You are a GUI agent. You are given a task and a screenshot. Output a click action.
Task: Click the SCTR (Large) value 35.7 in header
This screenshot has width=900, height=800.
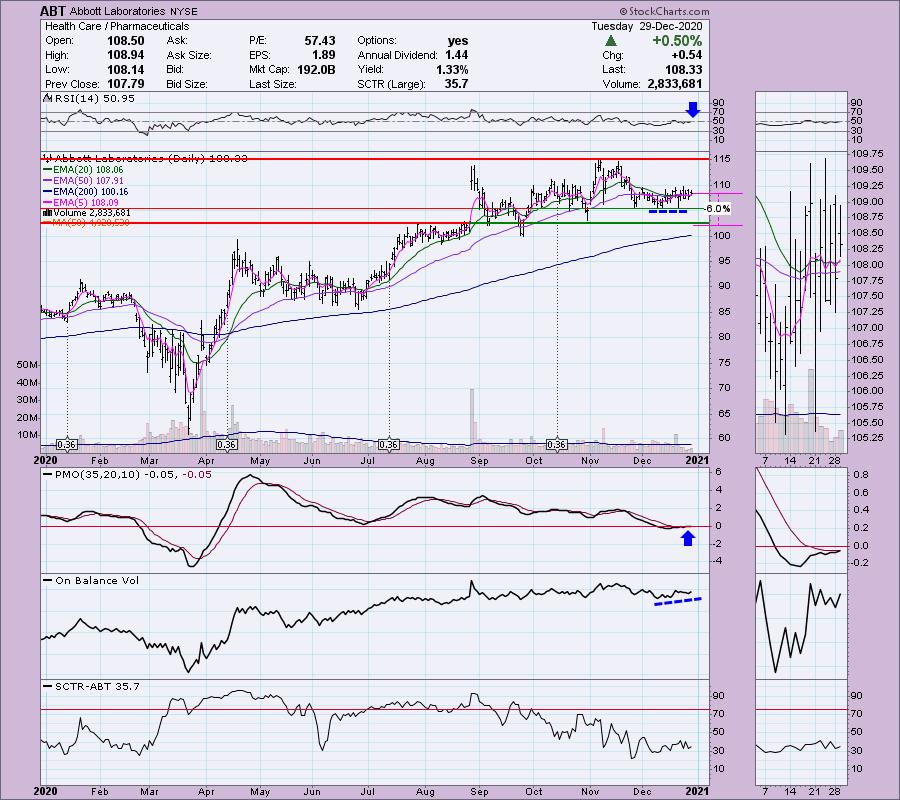pos(456,84)
